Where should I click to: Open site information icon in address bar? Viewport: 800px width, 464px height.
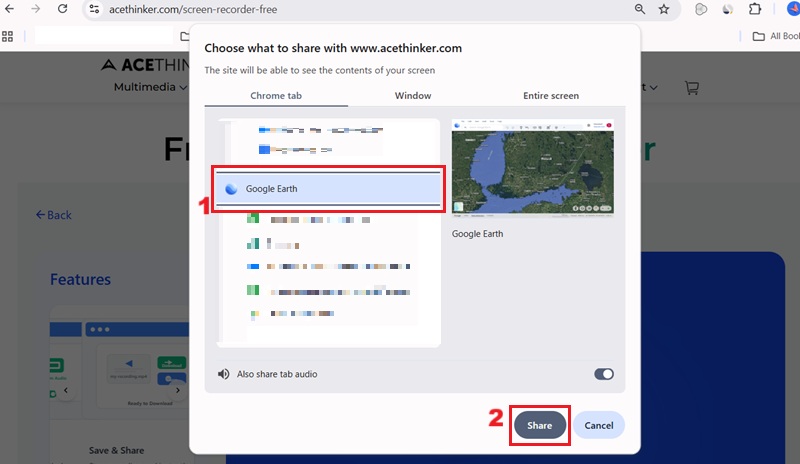point(94,9)
